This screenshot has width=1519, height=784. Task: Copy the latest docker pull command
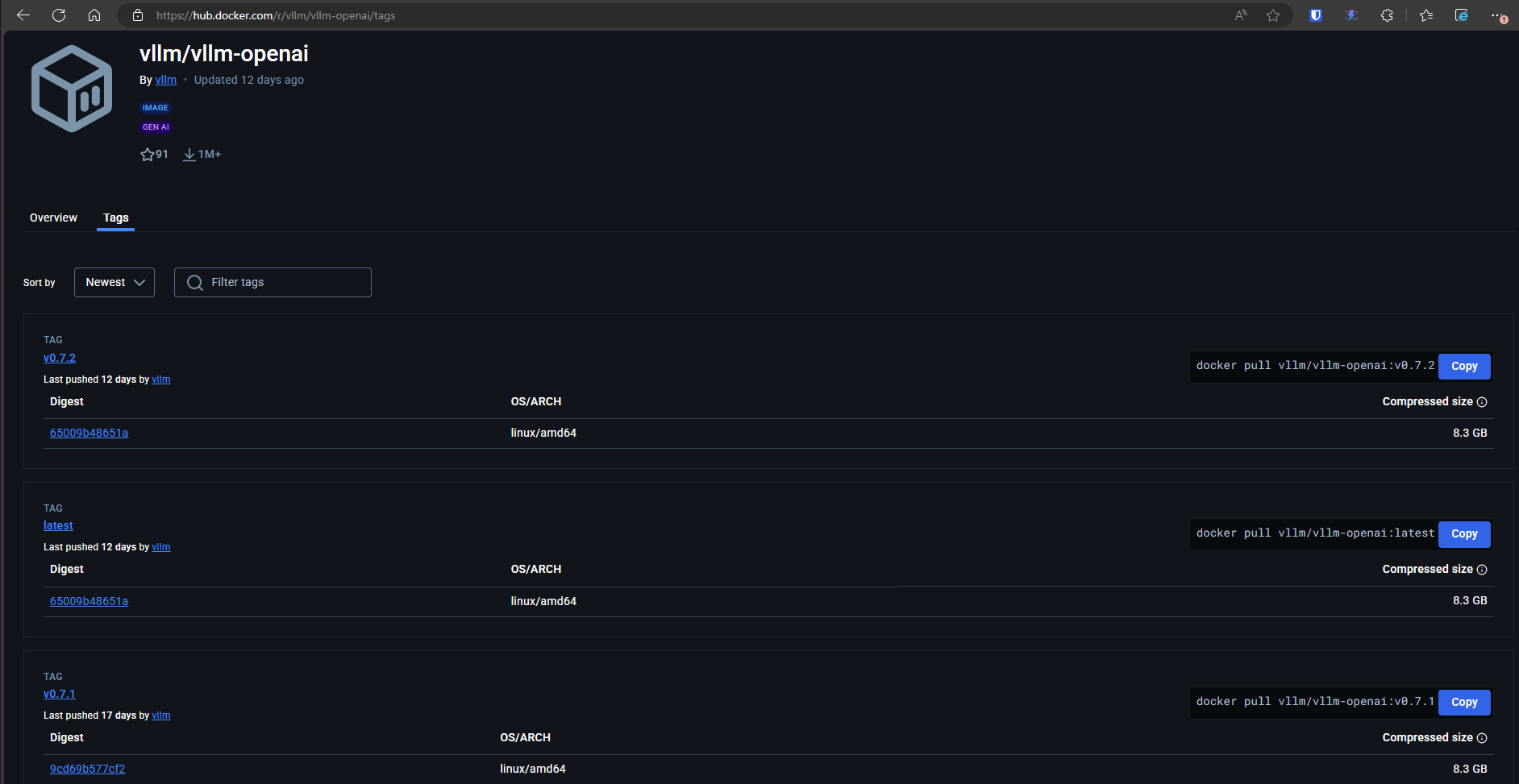click(x=1464, y=534)
